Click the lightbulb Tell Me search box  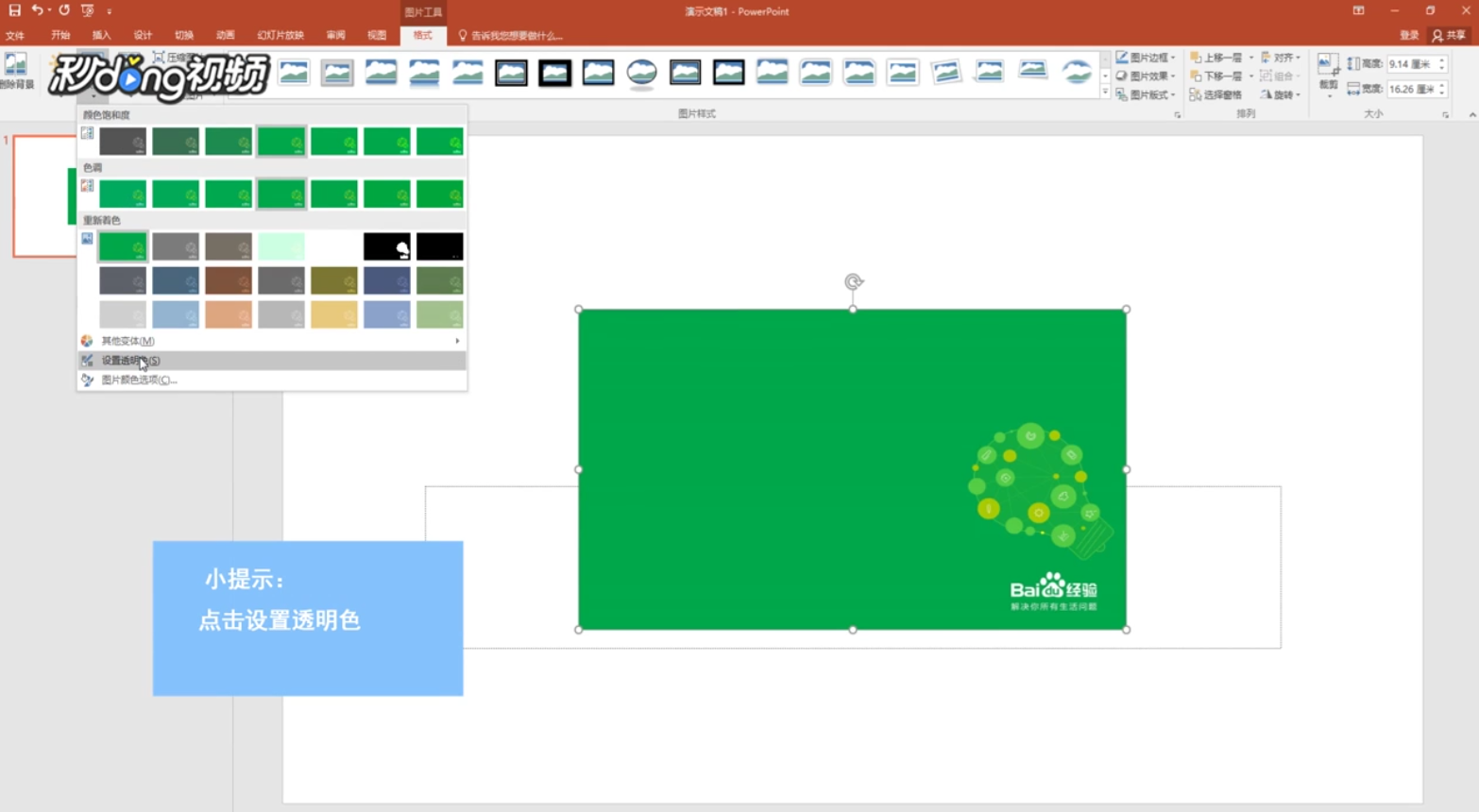[x=510, y=35]
